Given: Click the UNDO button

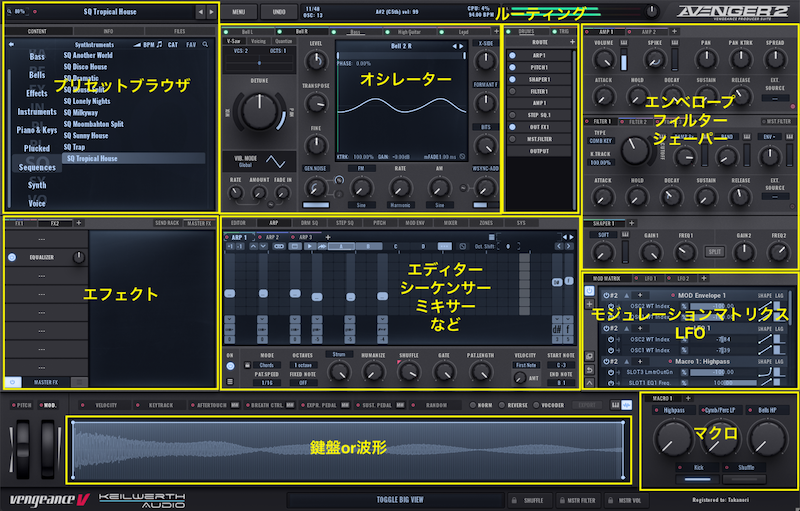Looking at the screenshot, I should [278, 11].
